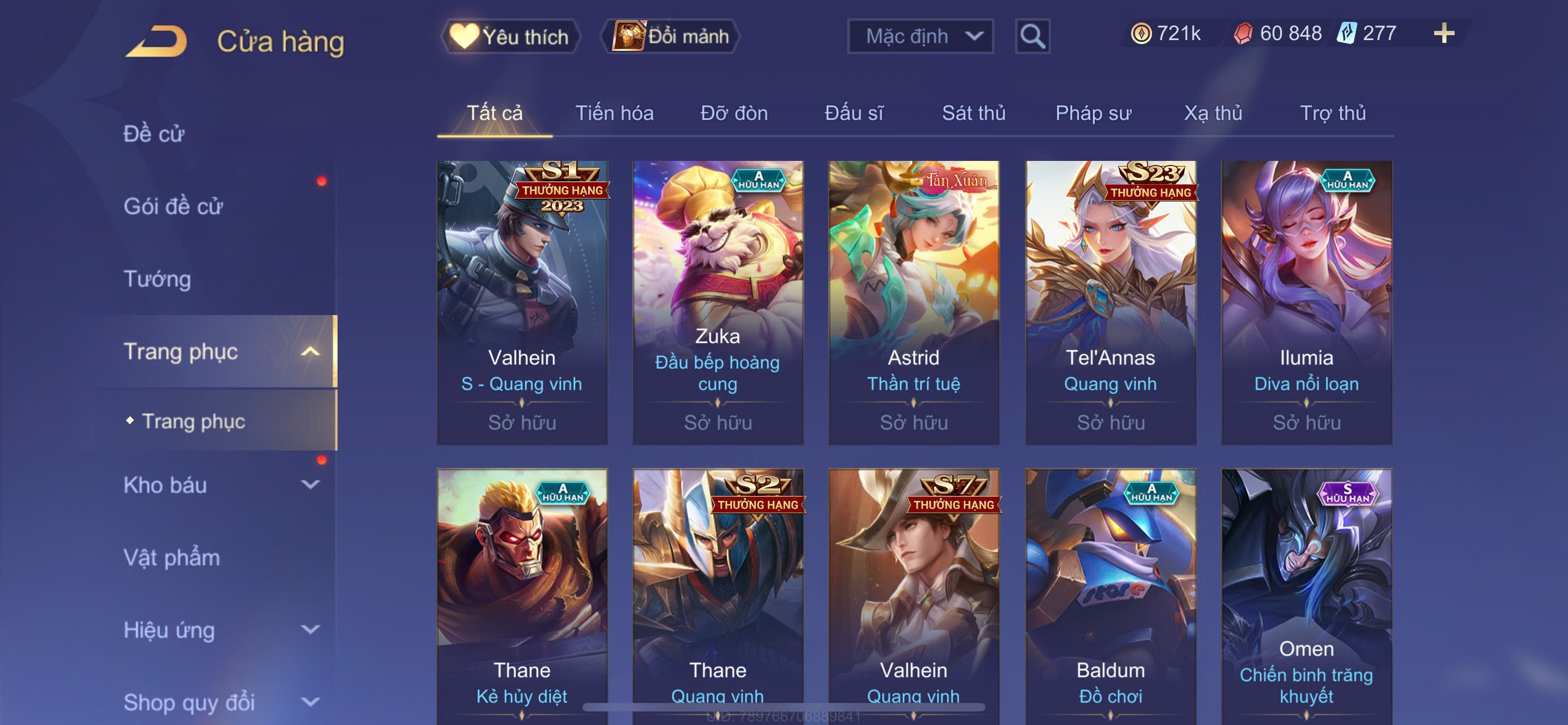The image size is (1568, 725).
Task: Click the gold coin currency icon
Action: click(1141, 33)
